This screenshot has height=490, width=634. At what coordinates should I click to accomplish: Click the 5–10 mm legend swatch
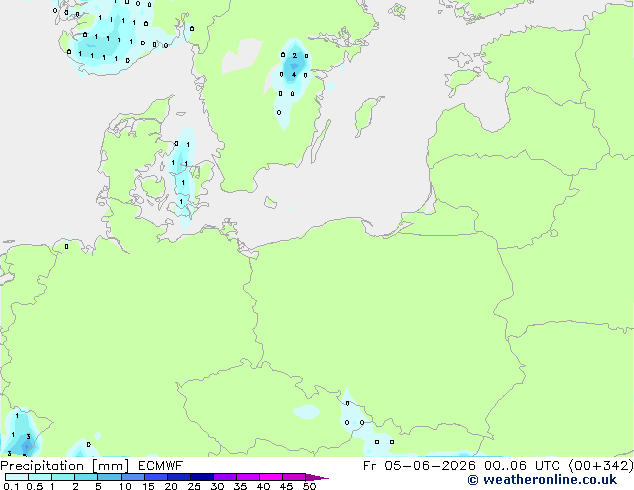pyautogui.click(x=110, y=477)
